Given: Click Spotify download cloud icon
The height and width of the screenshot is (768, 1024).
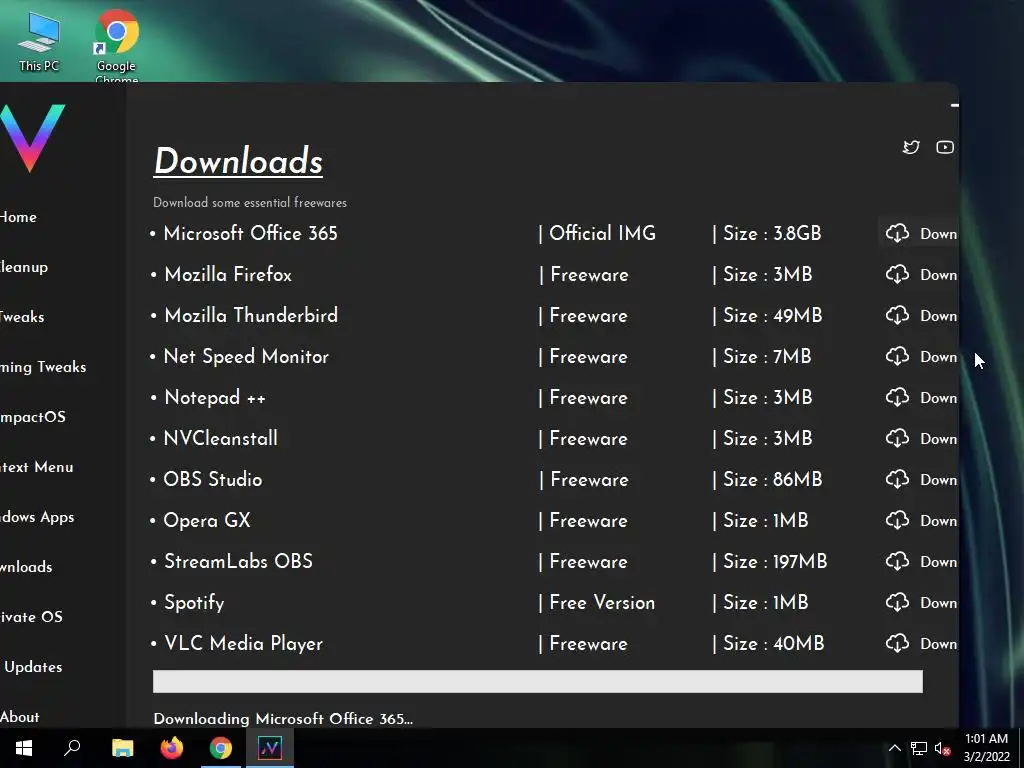Looking at the screenshot, I should [x=897, y=602].
